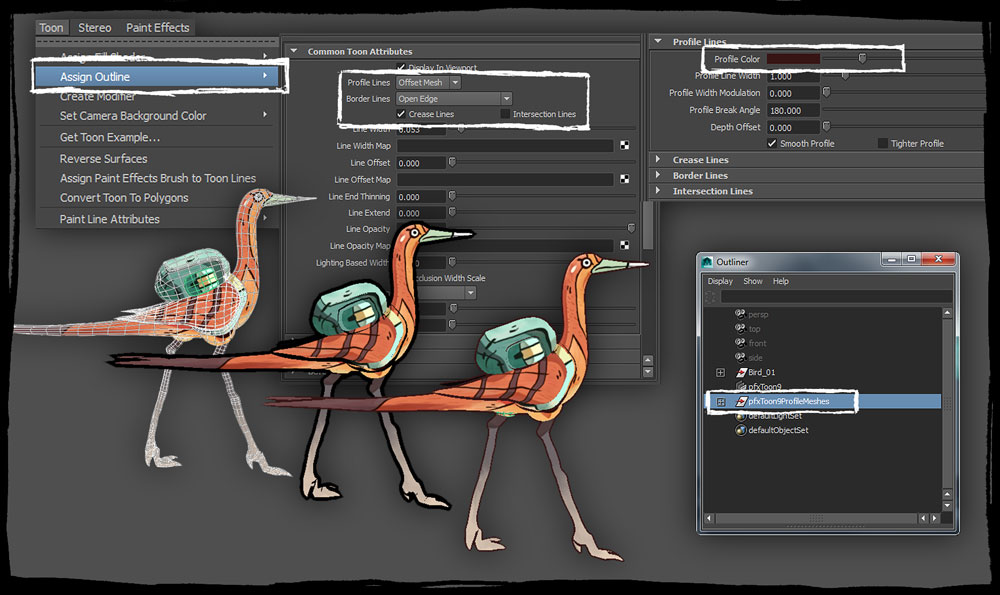This screenshot has height=595, width=1000.
Task: Click the toon attributes panel vertical scrollbar
Action: point(648,225)
